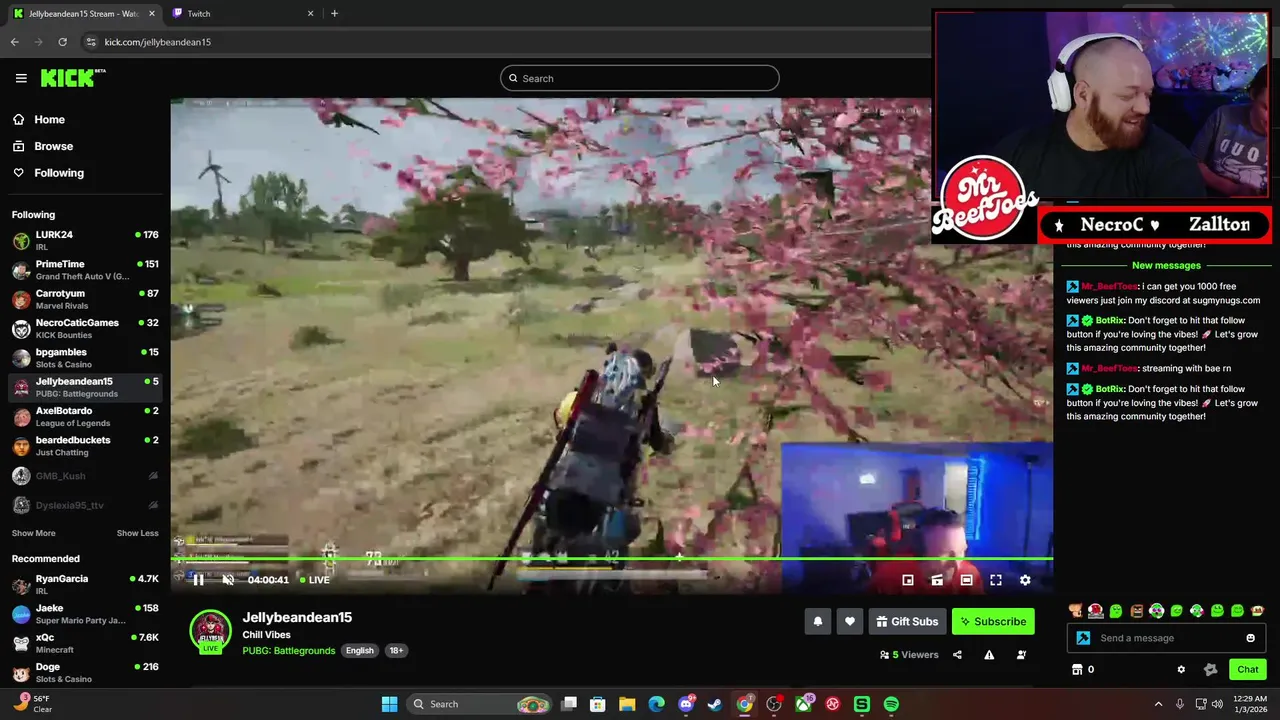
Task: Open recommended channel RyanGarcia
Action: pos(85,584)
